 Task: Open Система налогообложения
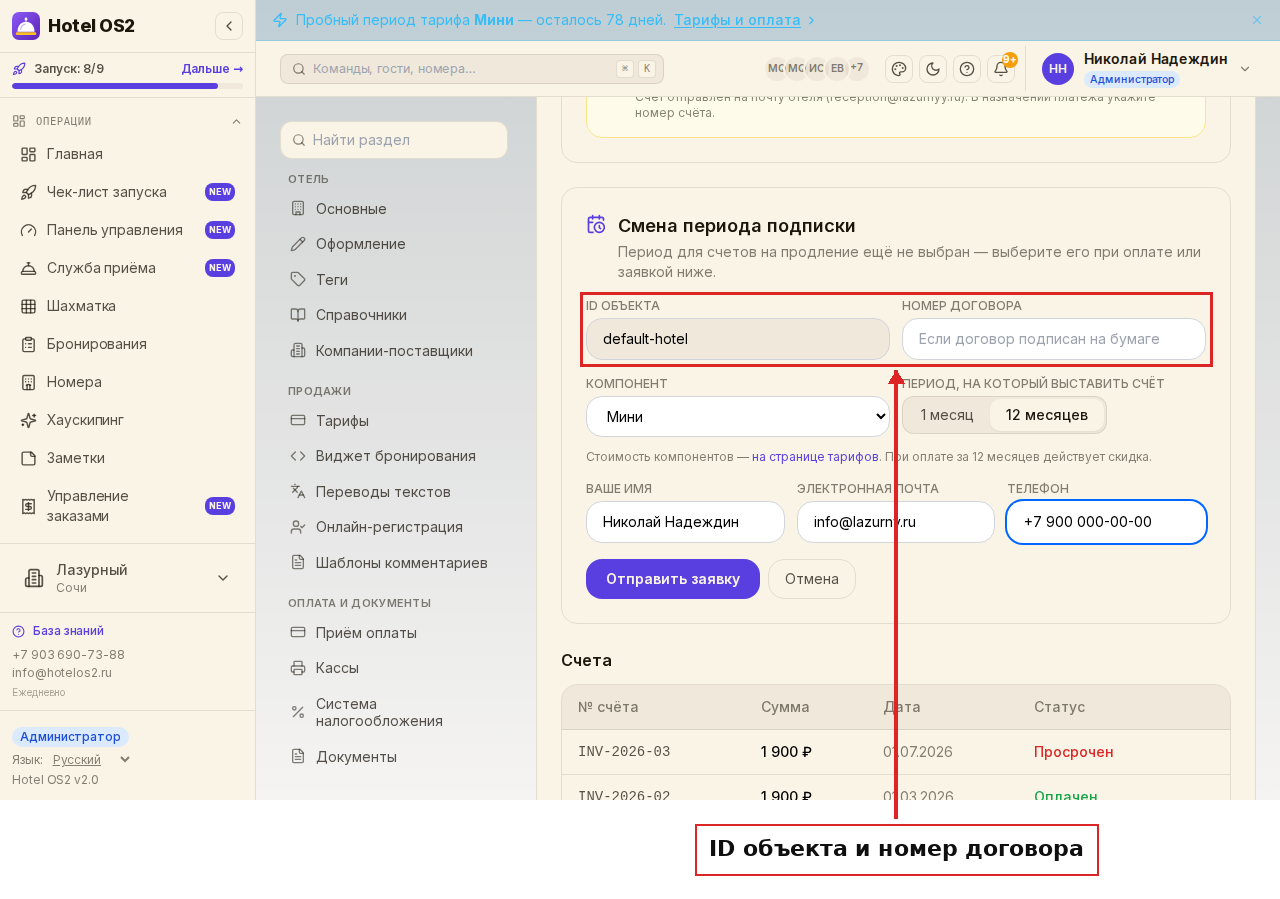click(x=394, y=712)
